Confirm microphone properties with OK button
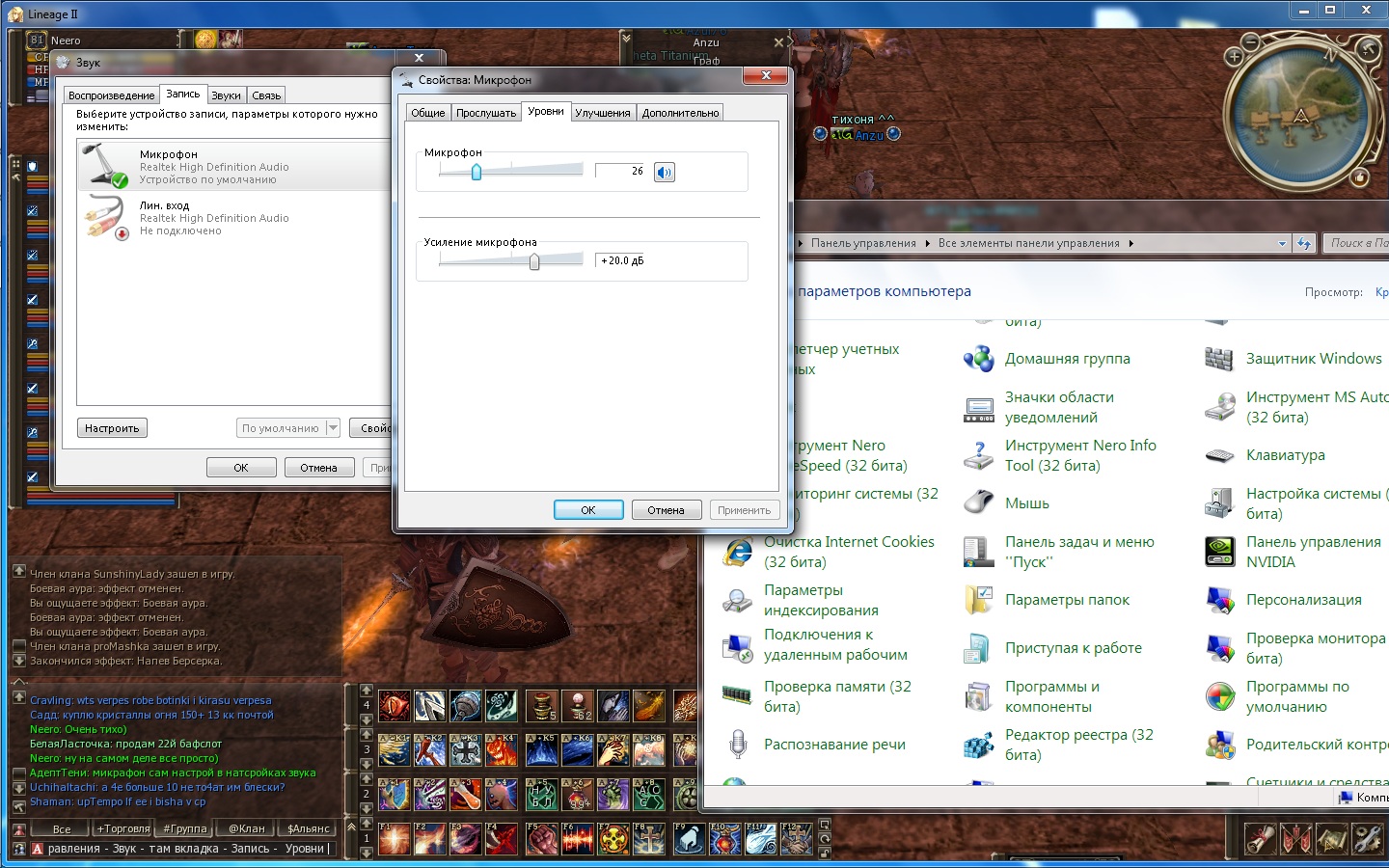1389x868 pixels. pos(588,510)
